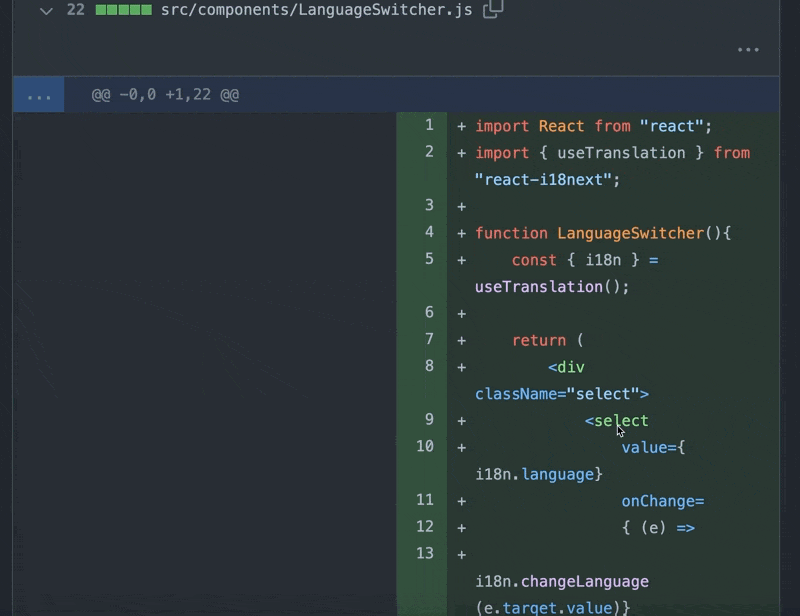Click the changed line count 22
Image resolution: width=800 pixels, height=616 pixels.
point(76,10)
